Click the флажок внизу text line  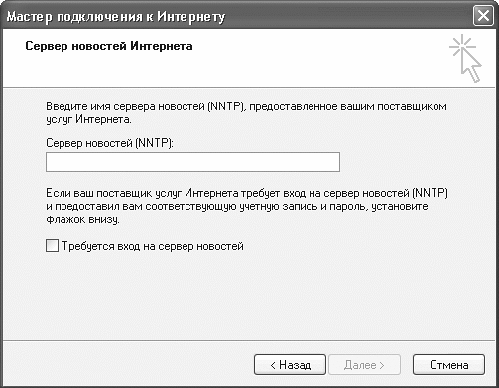[83, 220]
